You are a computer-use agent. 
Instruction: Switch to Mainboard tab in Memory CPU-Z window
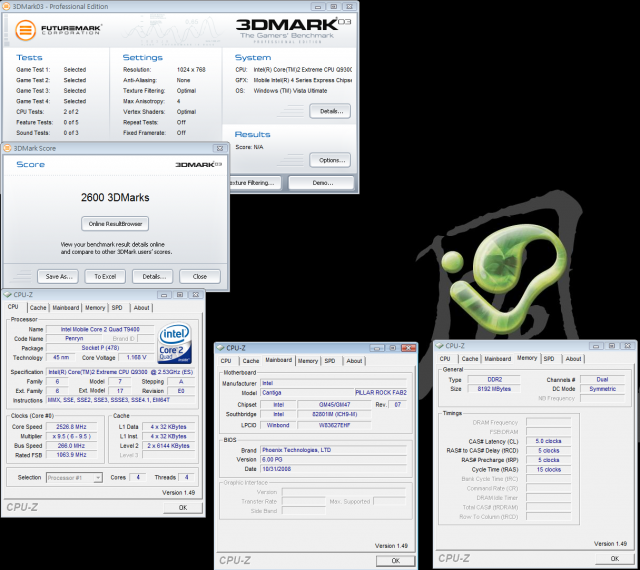click(x=498, y=358)
